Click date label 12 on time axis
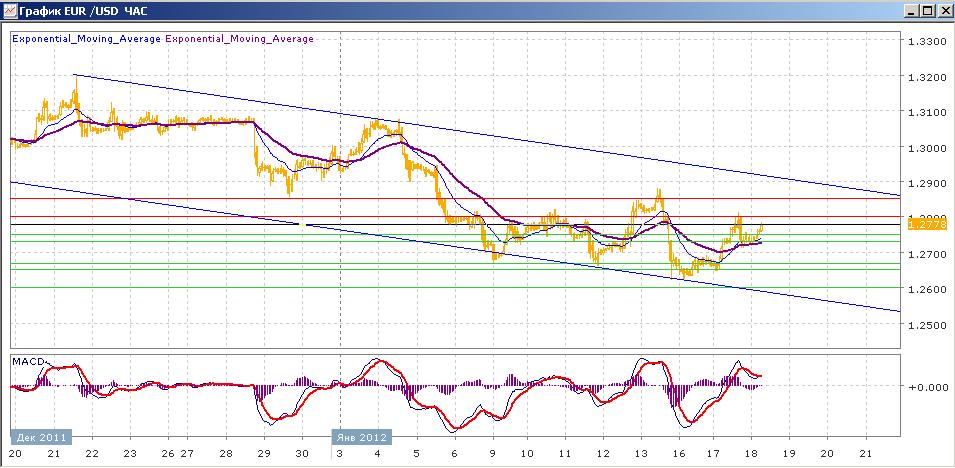 [603, 454]
